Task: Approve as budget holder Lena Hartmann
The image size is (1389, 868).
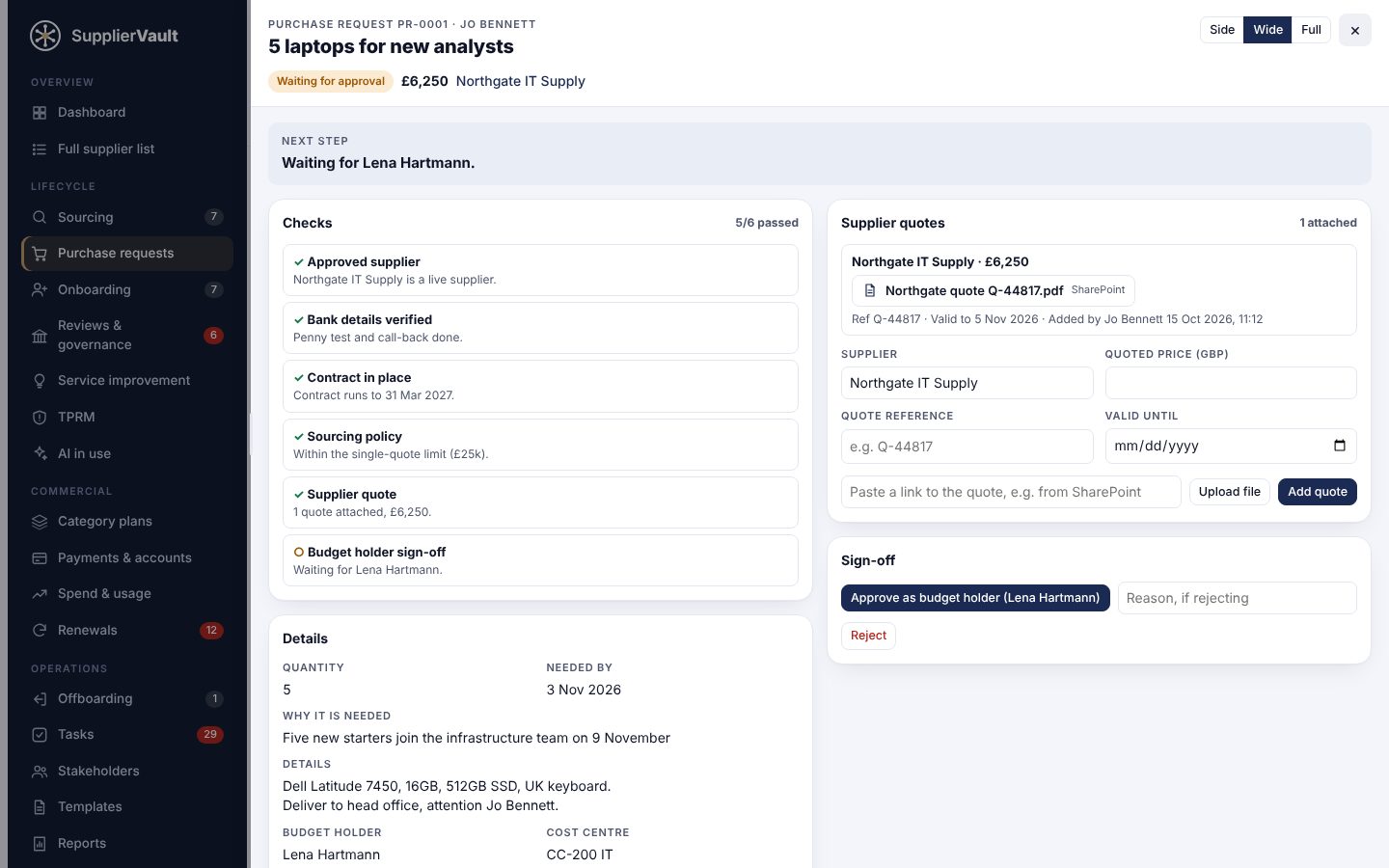Action: point(975,598)
